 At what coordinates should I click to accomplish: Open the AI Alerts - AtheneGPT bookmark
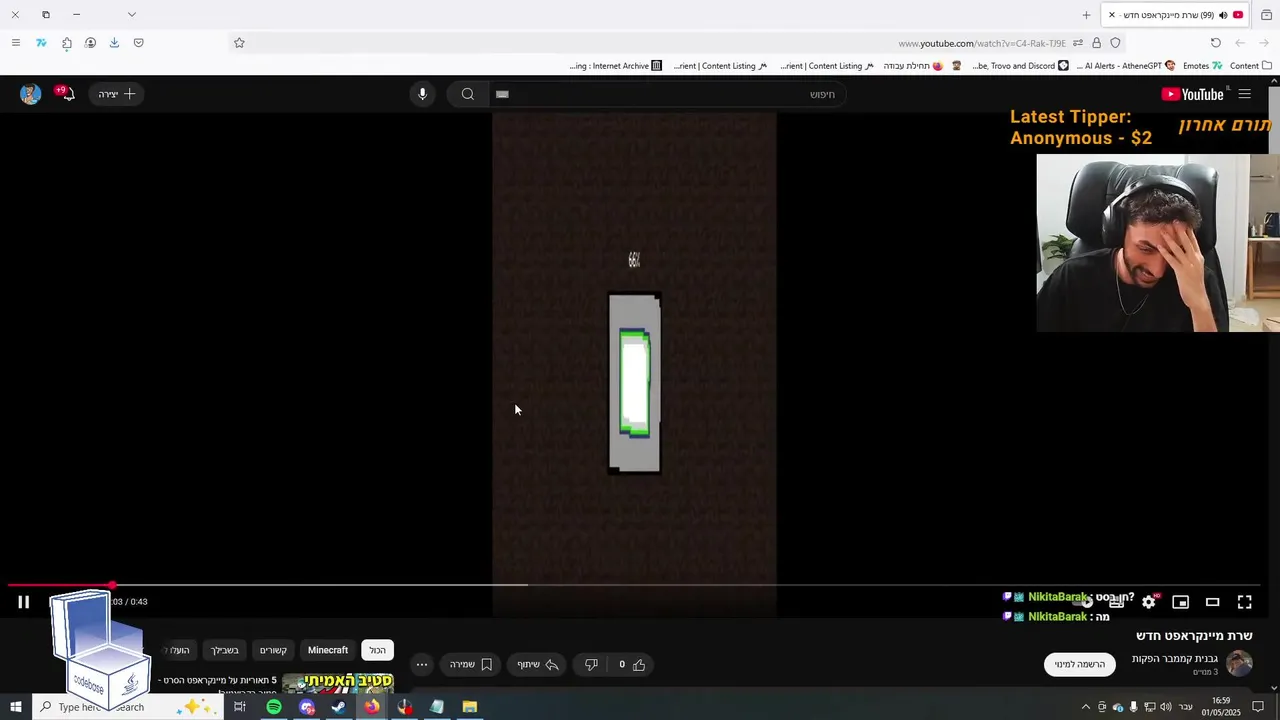(1125, 66)
